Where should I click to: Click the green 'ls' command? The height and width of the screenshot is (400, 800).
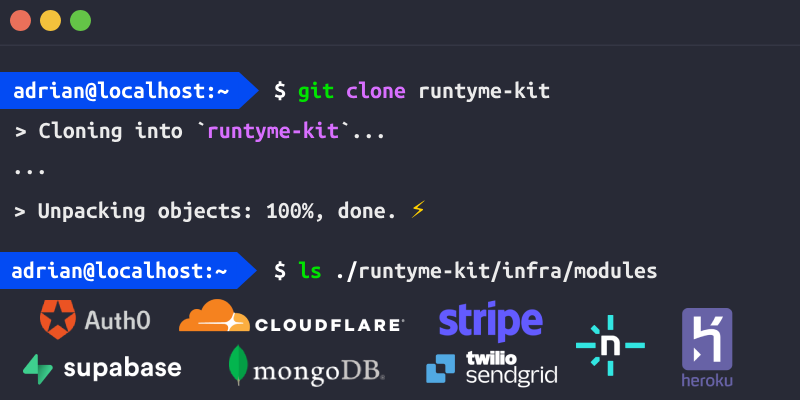[310, 271]
